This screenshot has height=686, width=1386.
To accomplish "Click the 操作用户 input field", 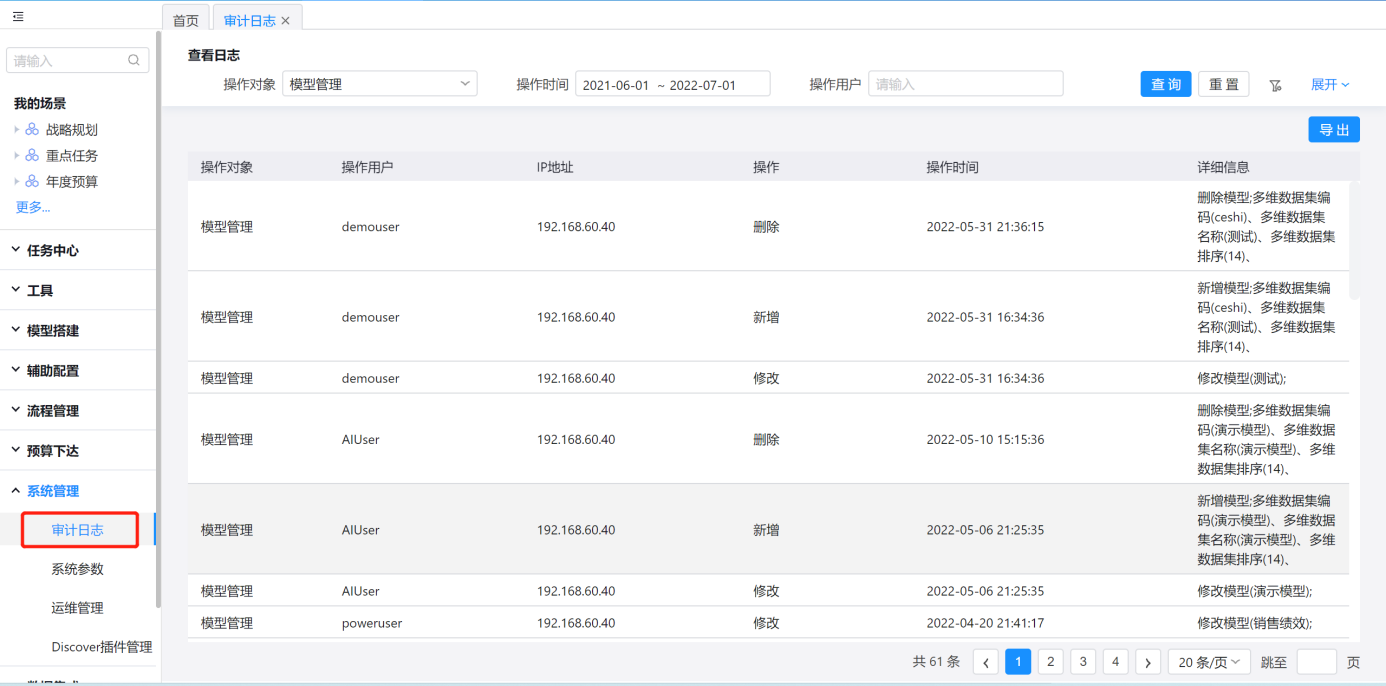I will point(965,84).
